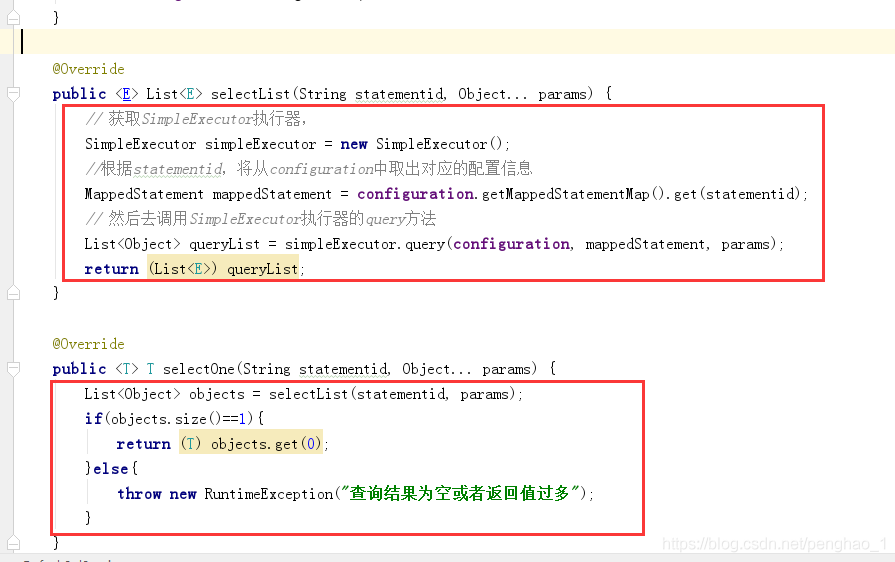Click the highlighted (T) objects.get(0) expression
The image size is (895, 562).
click(251, 444)
